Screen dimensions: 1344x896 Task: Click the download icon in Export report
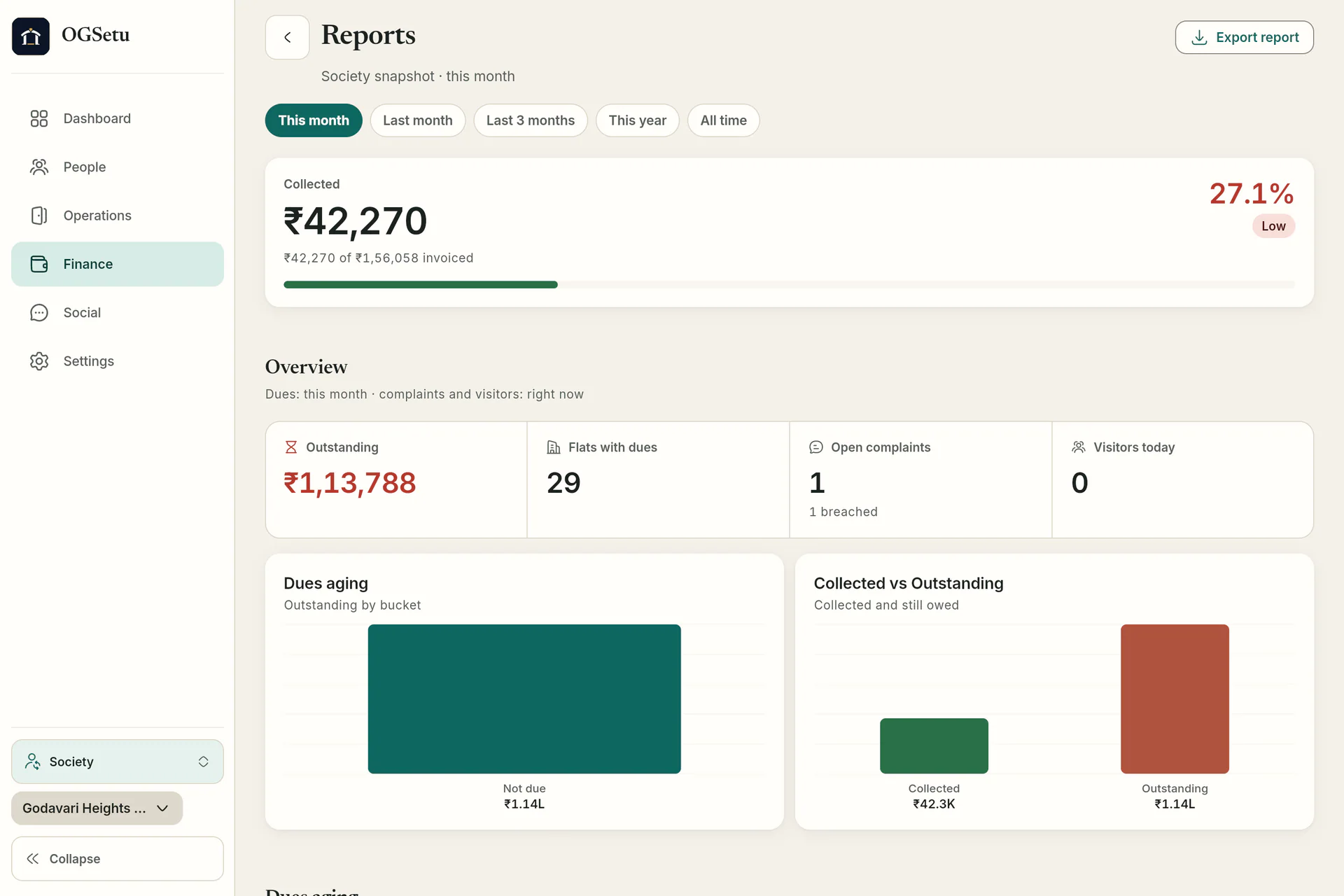(x=1199, y=37)
